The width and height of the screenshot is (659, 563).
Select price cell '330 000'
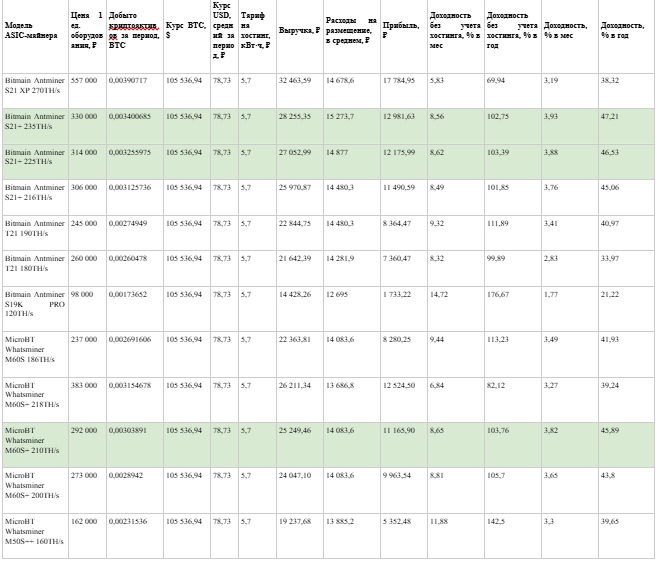pyautogui.click(x=87, y=127)
